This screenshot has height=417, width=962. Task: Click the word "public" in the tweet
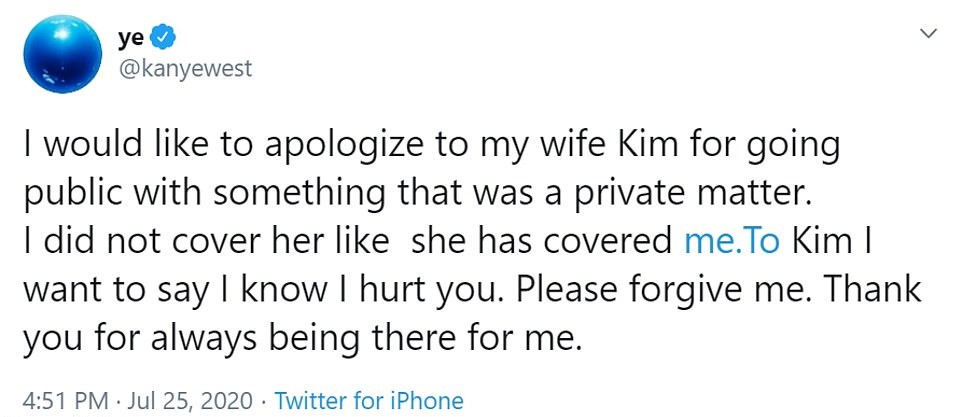68,192
